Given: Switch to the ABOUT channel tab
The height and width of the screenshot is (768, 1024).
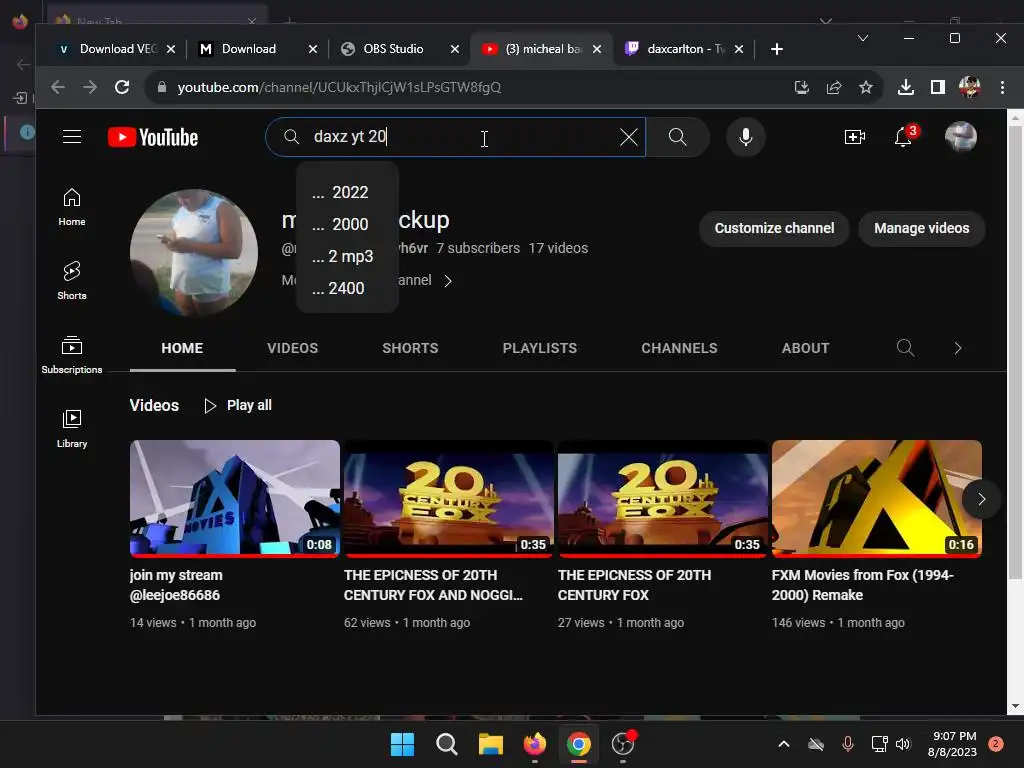Looking at the screenshot, I should click(805, 348).
